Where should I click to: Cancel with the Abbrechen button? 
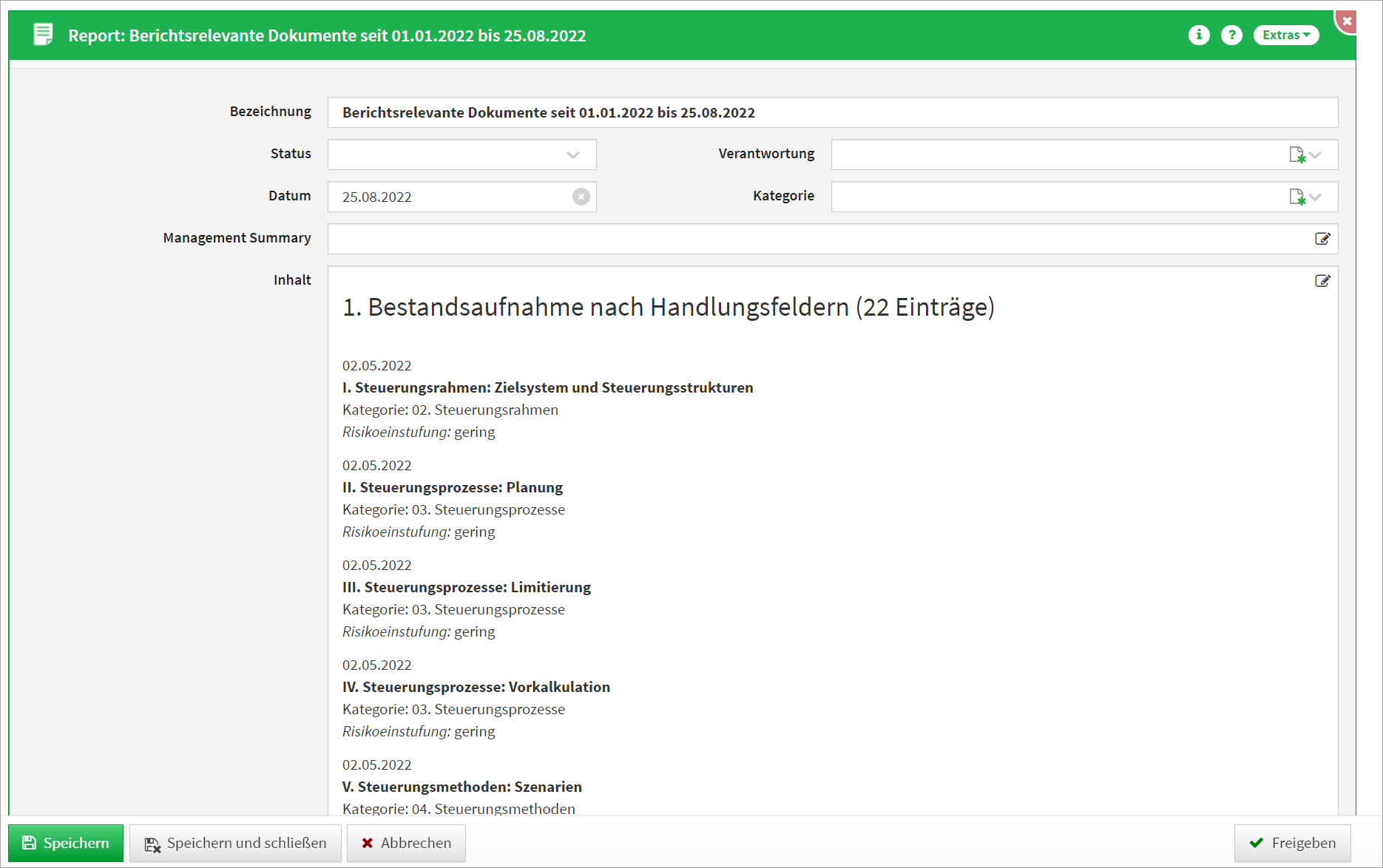406,843
